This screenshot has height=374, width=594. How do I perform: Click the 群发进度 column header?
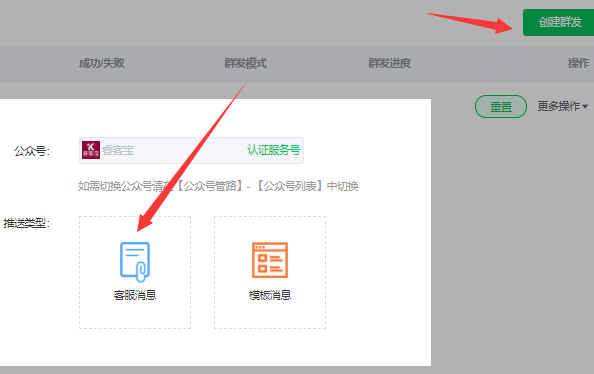389,63
